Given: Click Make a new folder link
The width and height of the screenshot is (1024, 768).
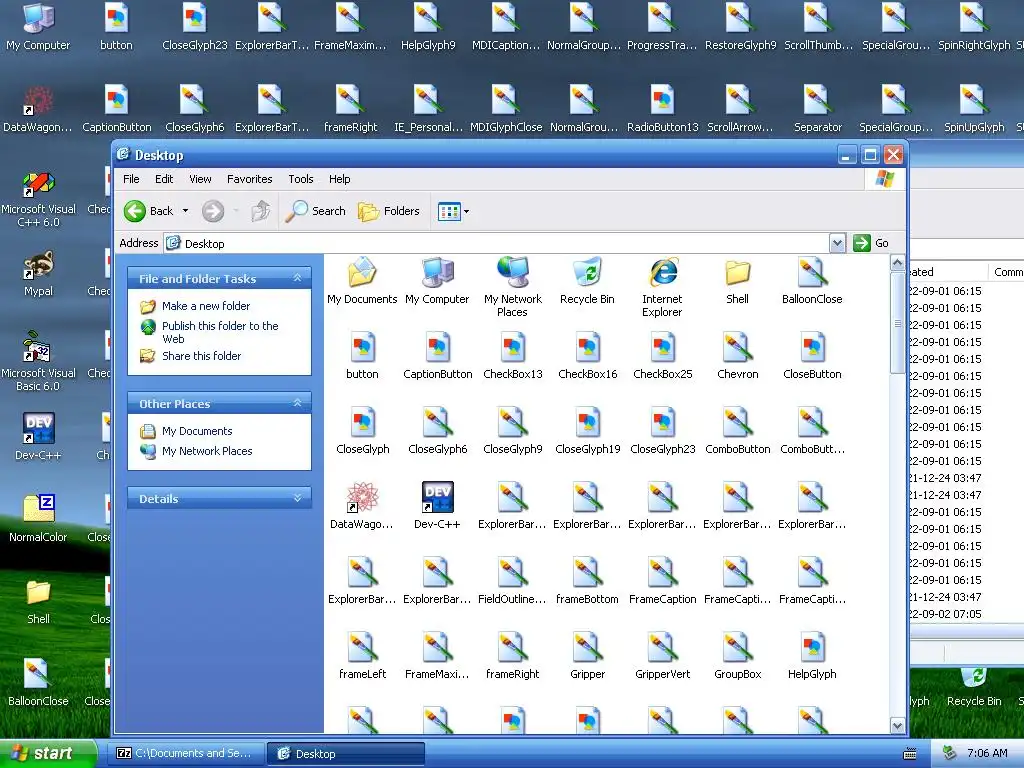Looking at the screenshot, I should (206, 306).
